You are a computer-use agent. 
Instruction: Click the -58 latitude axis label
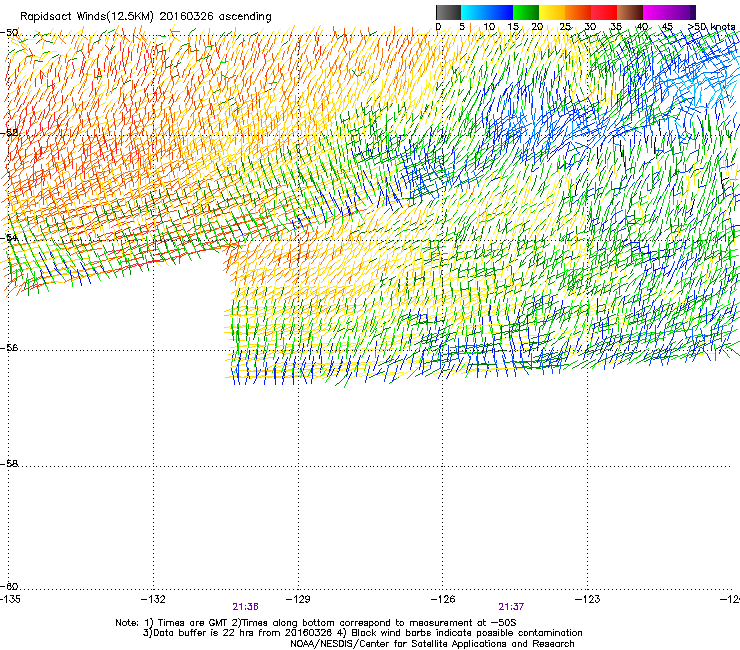pos(9,464)
